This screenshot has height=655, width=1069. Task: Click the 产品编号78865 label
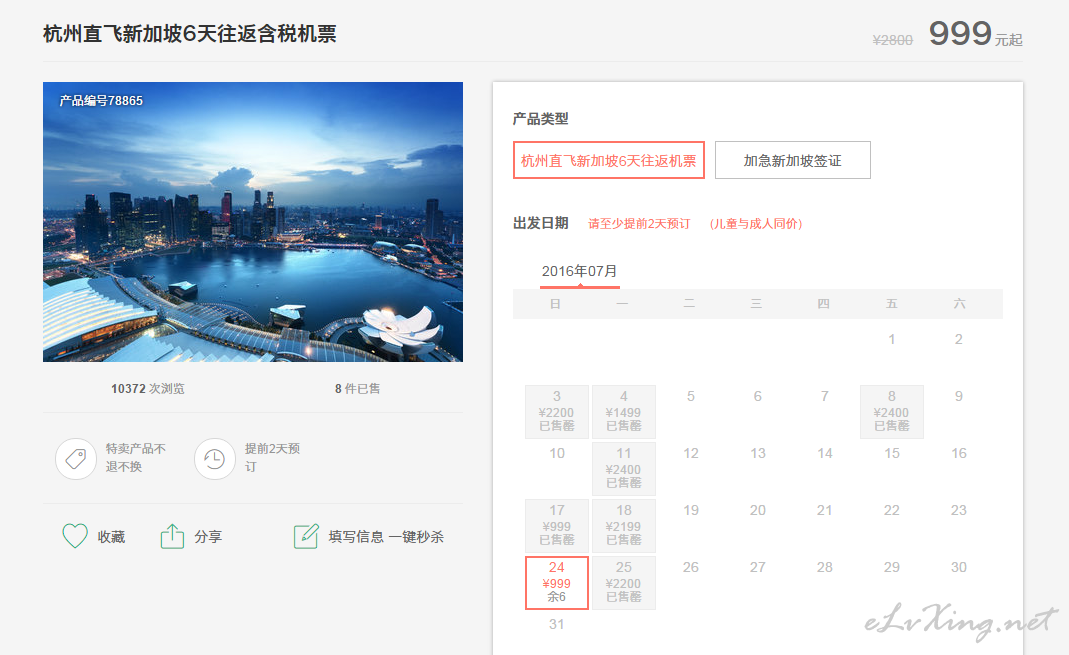point(101,101)
